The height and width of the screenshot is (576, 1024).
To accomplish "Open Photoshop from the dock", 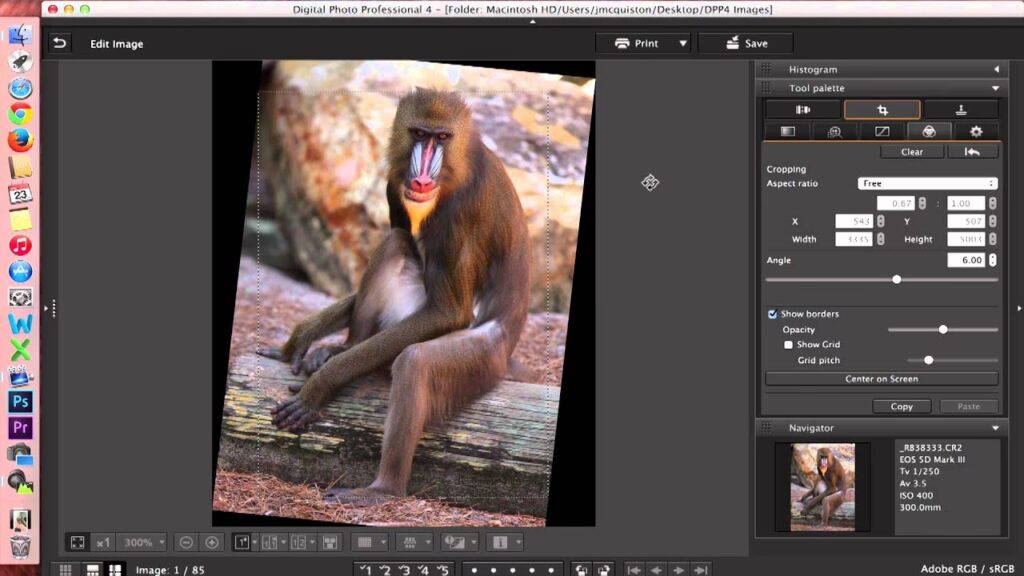I will point(20,401).
